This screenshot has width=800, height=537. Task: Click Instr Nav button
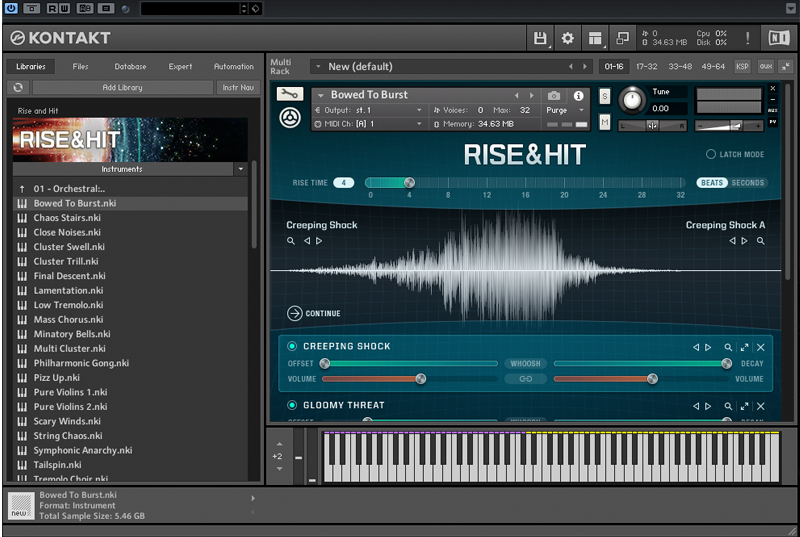[238, 87]
